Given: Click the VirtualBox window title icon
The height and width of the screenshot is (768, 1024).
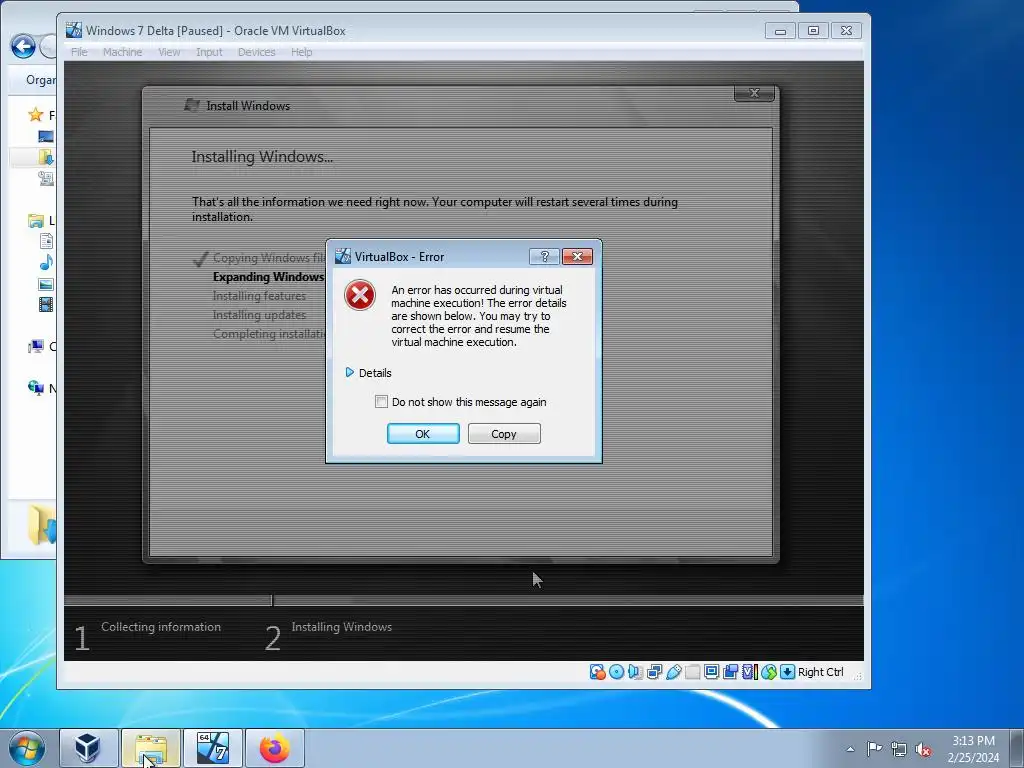Looking at the screenshot, I should coord(74,30).
